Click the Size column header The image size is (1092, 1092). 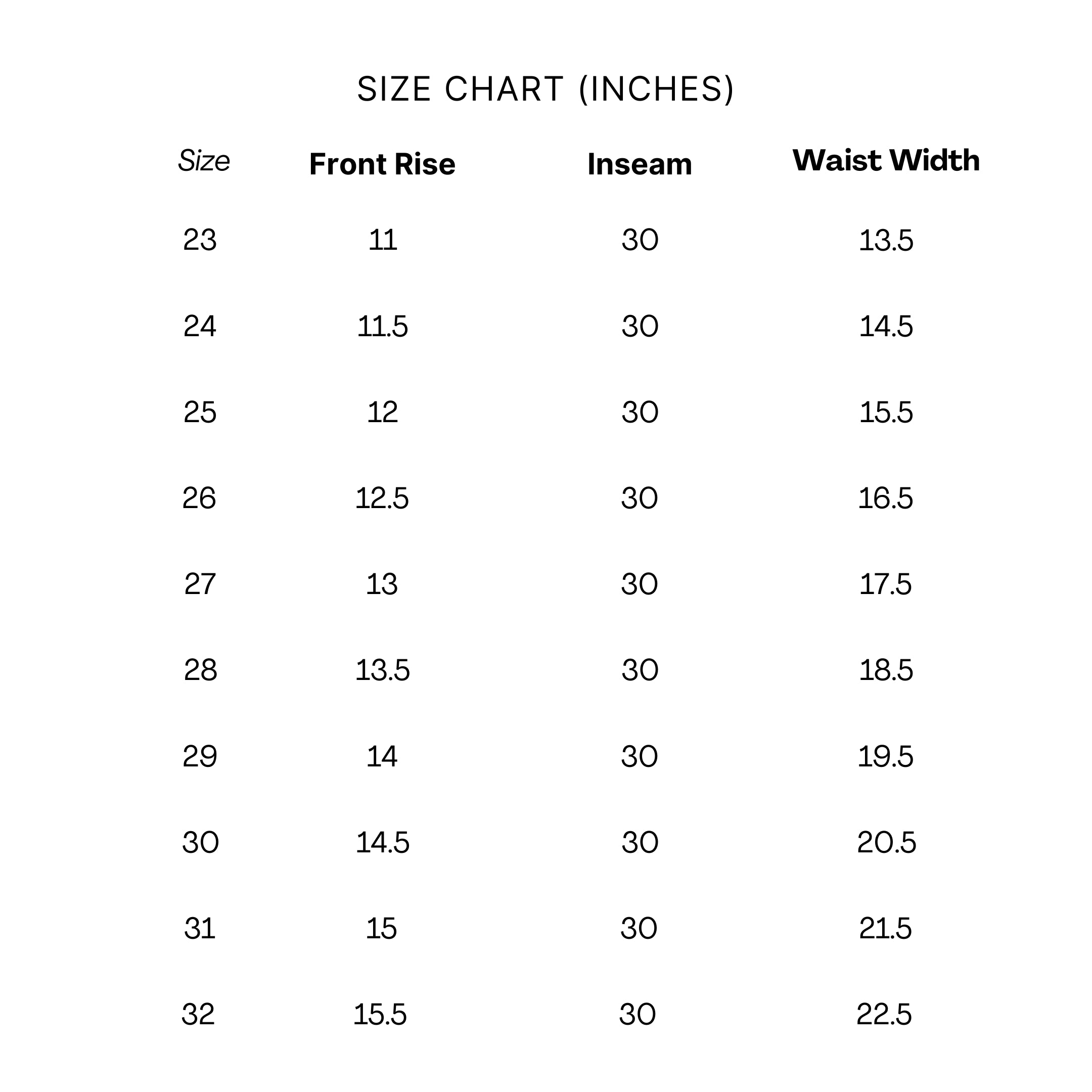click(x=204, y=161)
